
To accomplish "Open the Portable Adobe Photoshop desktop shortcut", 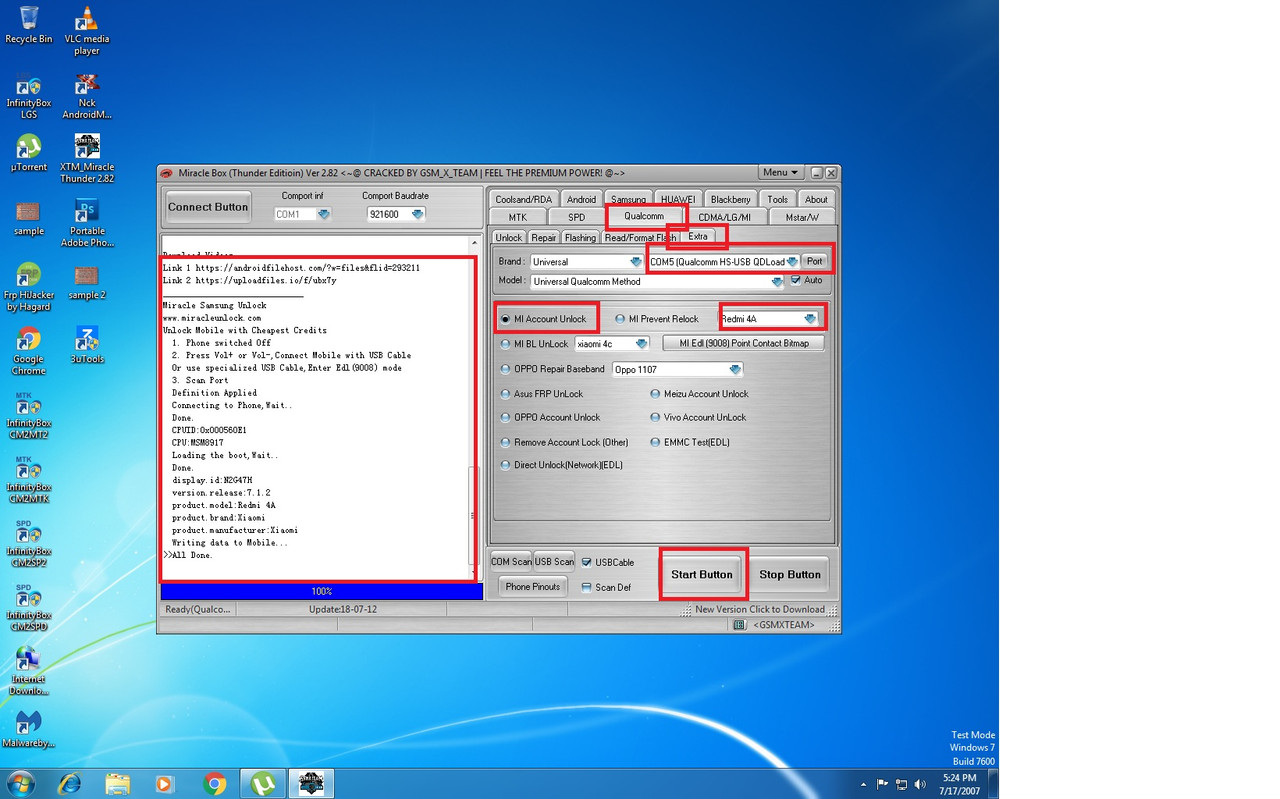I will point(87,223).
